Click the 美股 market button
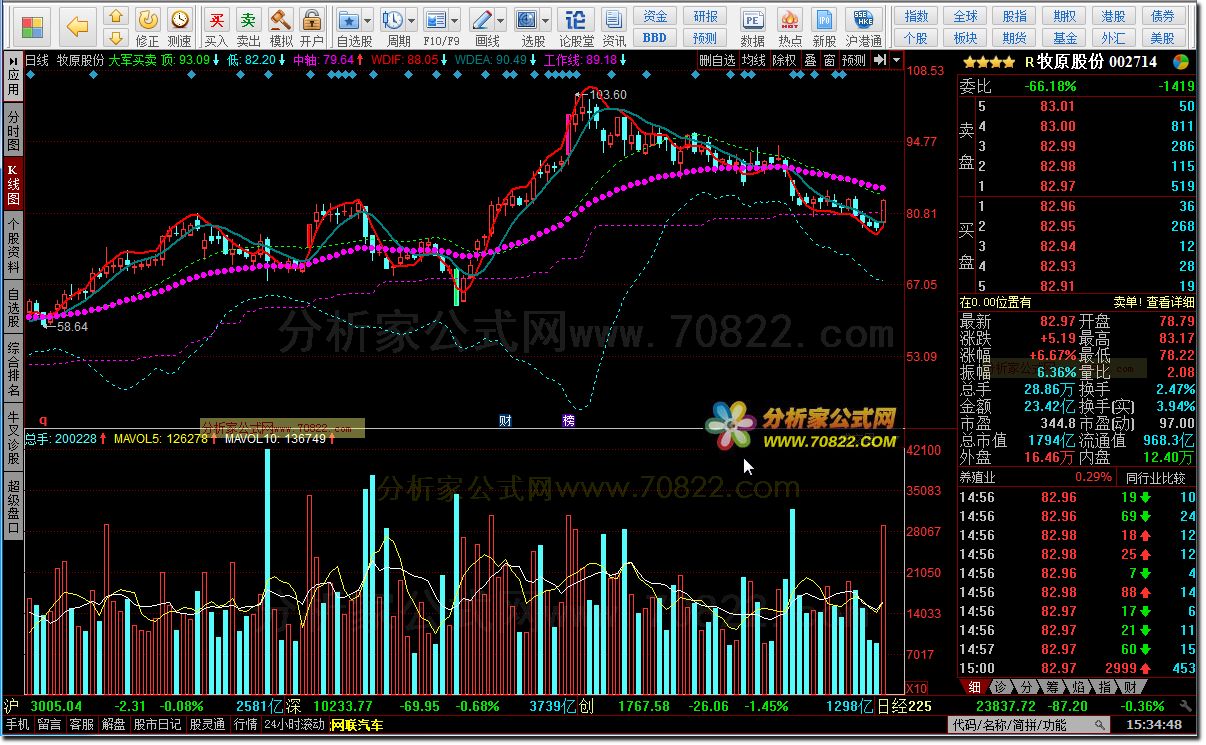Screen dimensions: 1206x745 click(x=1162, y=38)
